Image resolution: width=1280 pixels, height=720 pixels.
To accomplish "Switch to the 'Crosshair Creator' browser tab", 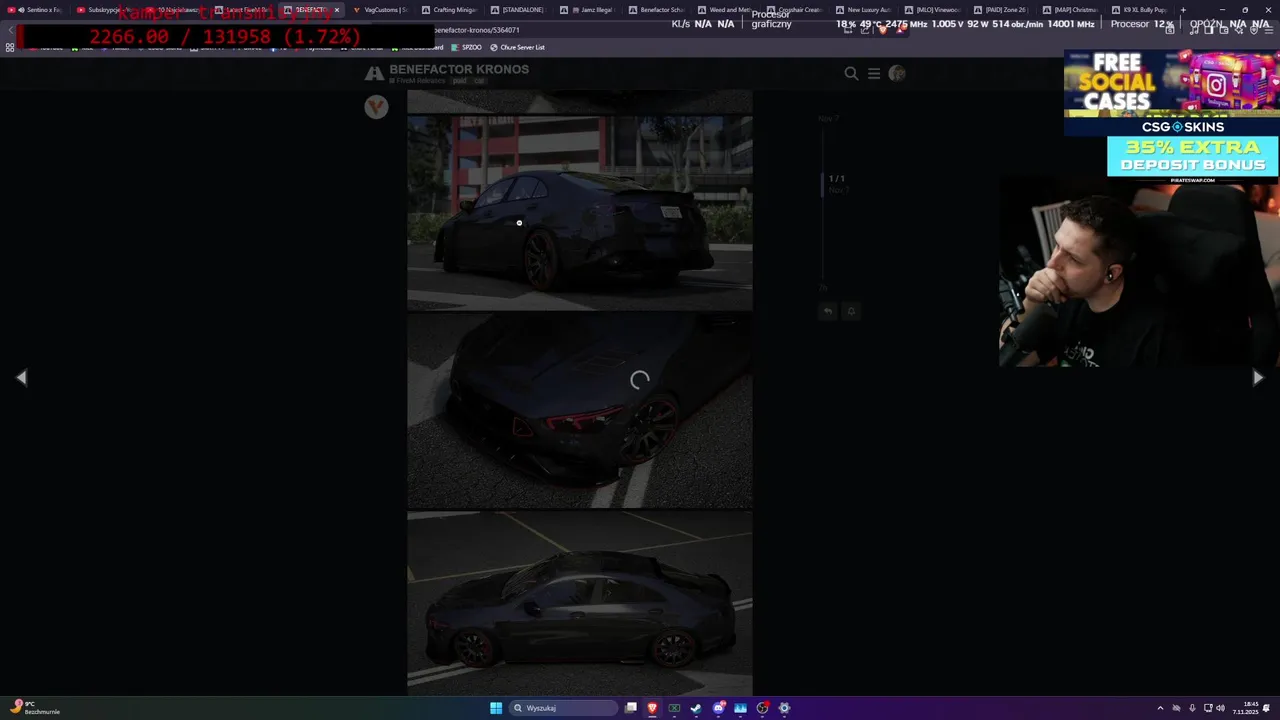I will [797, 10].
